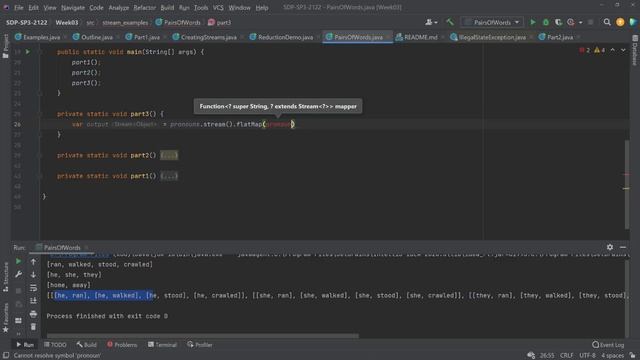The width and height of the screenshot is (640, 360).
Task: Hide the Run panel with minus icon
Action: 623,247
